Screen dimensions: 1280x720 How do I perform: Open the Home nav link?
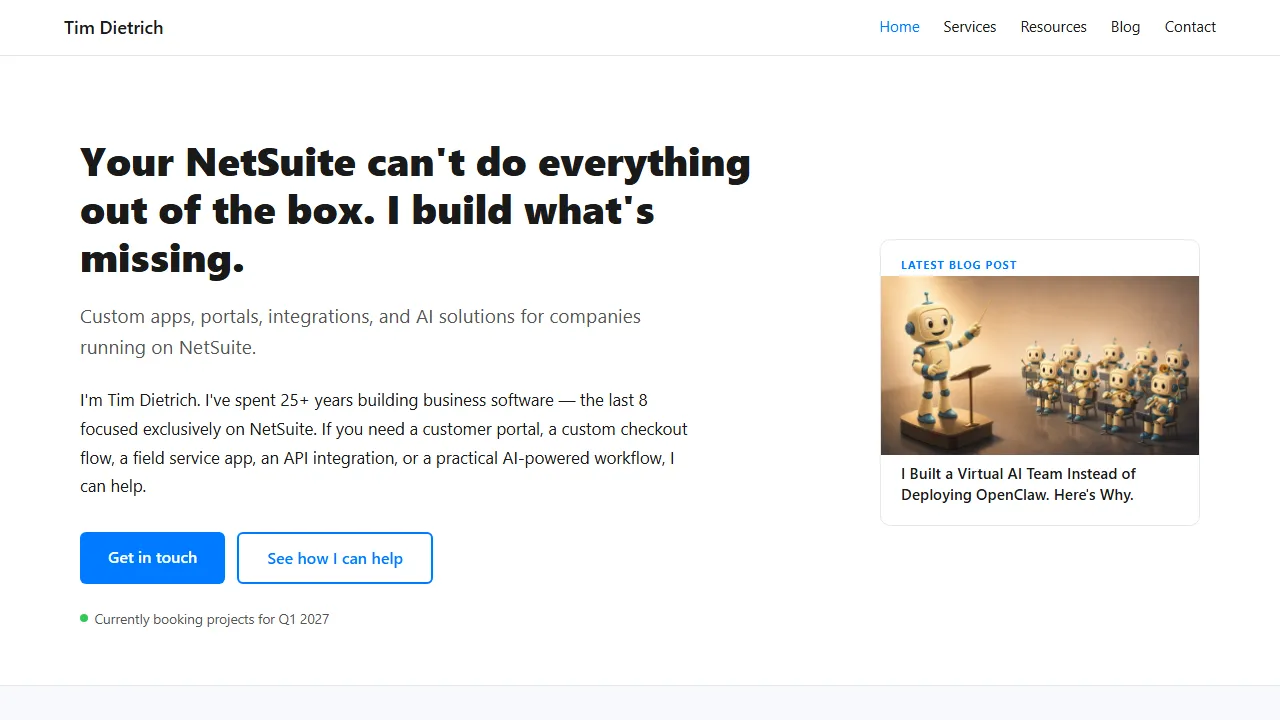point(899,27)
